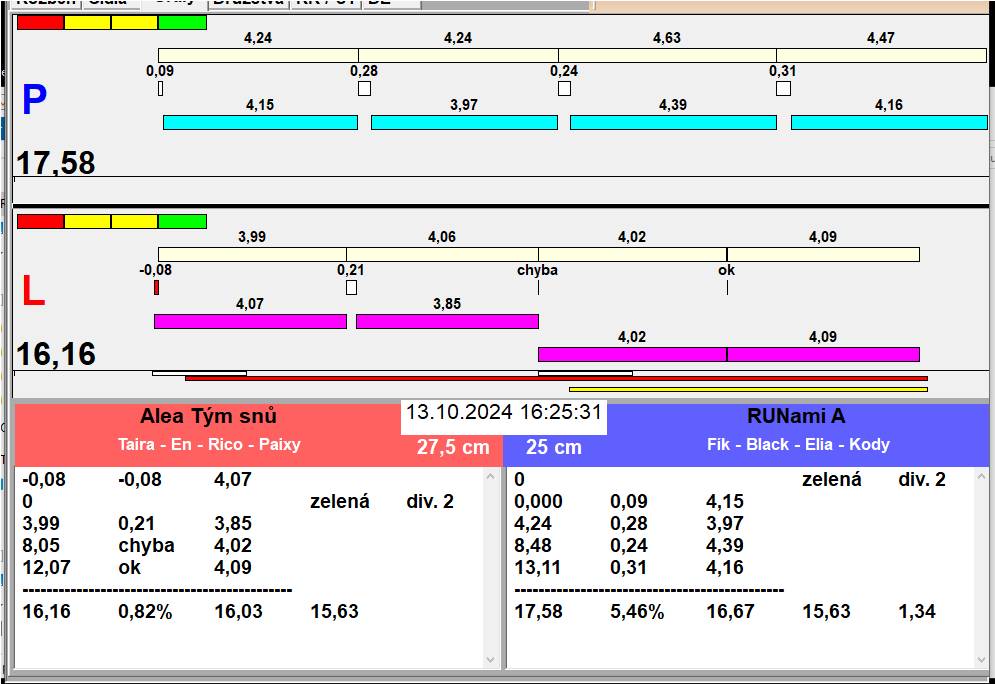The height and width of the screenshot is (684, 995).
Task: Click the RUNami A team header
Action: (796, 417)
